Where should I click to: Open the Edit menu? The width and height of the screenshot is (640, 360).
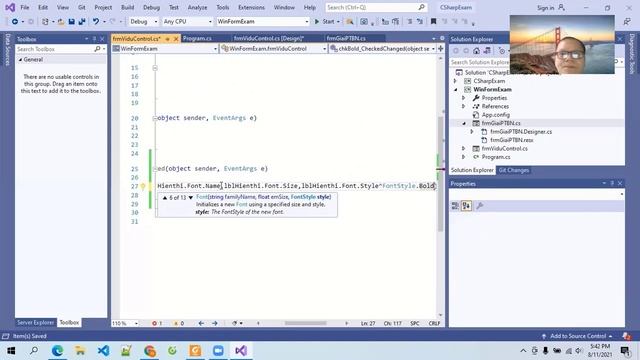coord(43,7)
